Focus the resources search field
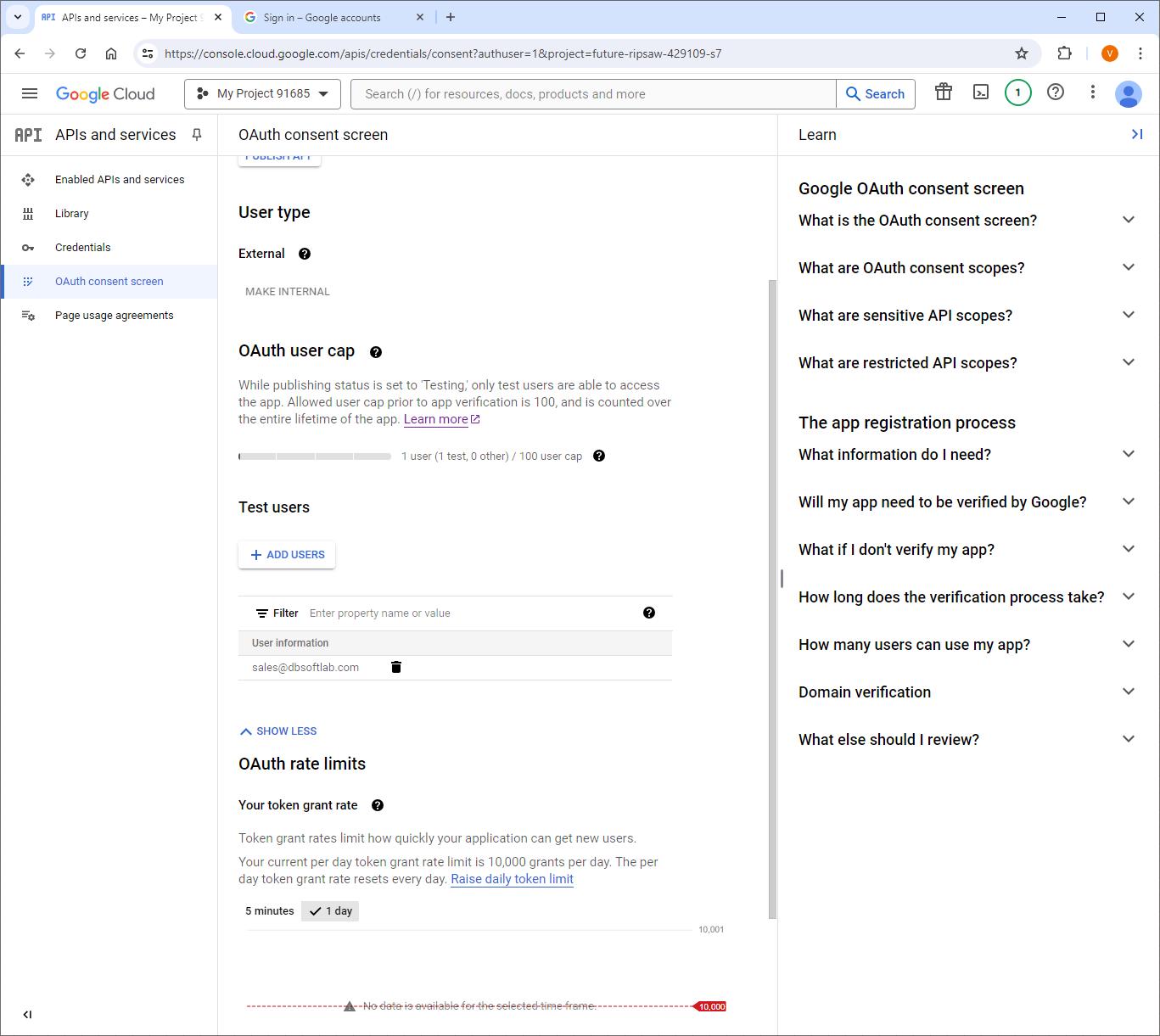The width and height of the screenshot is (1160, 1036). point(594,94)
